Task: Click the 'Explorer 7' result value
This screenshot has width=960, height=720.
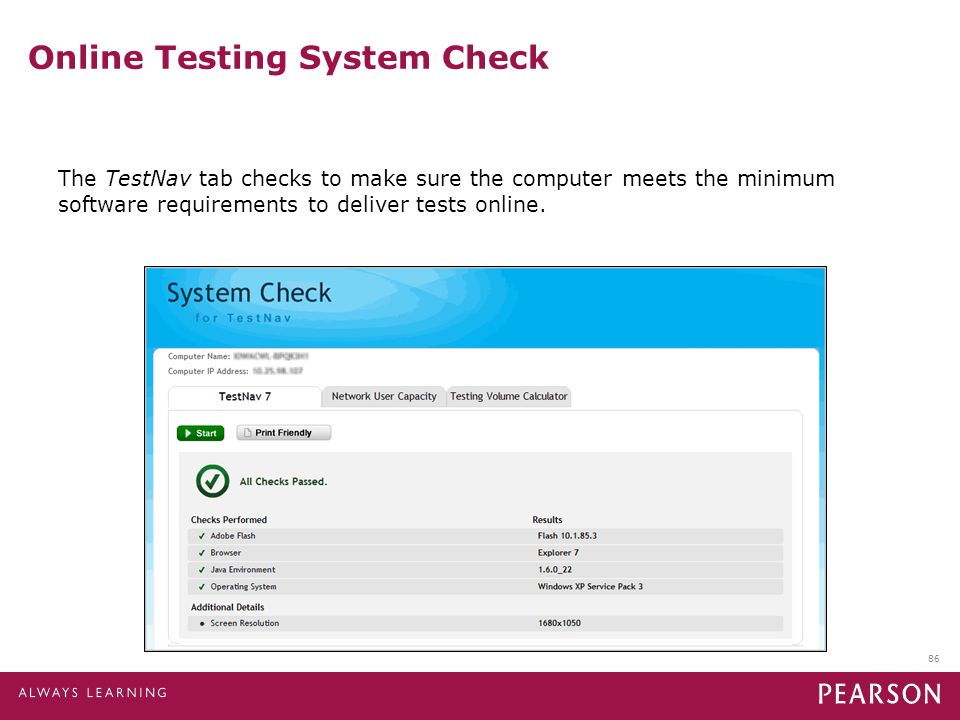Action: pyautogui.click(x=558, y=553)
